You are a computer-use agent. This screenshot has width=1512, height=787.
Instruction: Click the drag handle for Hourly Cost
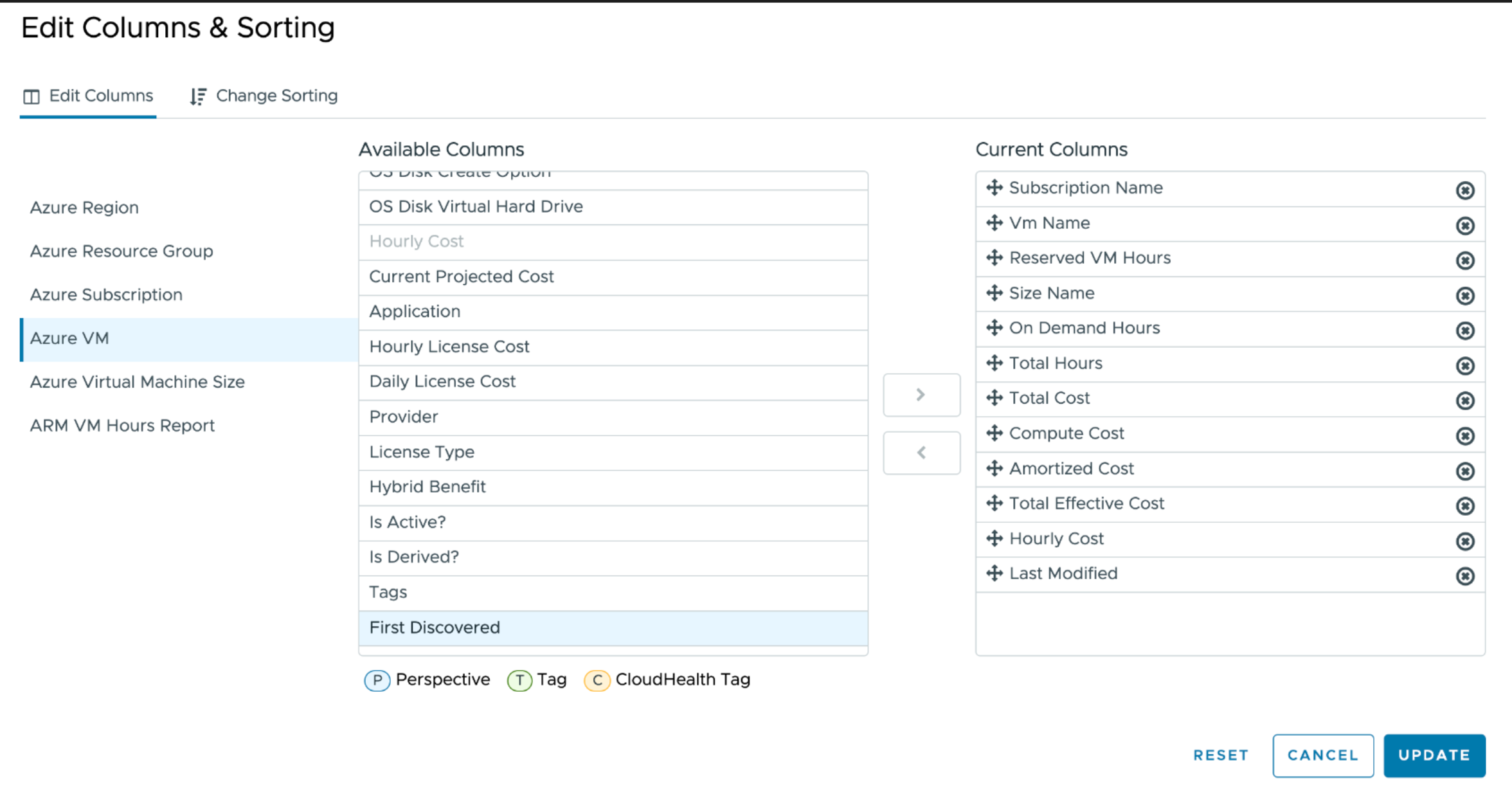(995, 538)
